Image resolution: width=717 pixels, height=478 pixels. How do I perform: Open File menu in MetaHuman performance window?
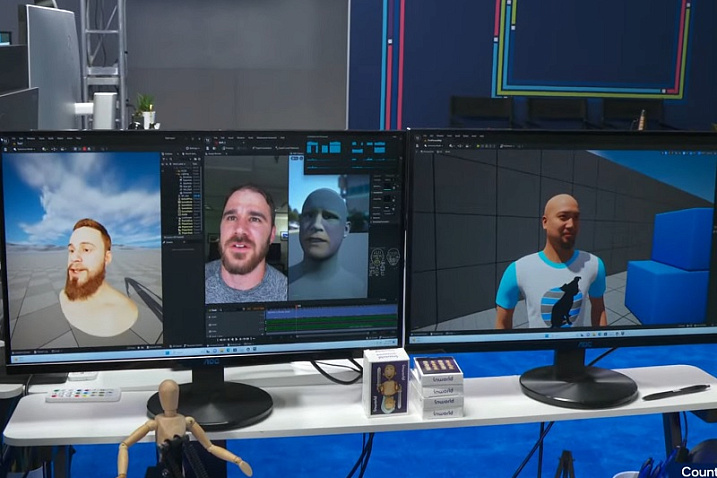[215, 138]
